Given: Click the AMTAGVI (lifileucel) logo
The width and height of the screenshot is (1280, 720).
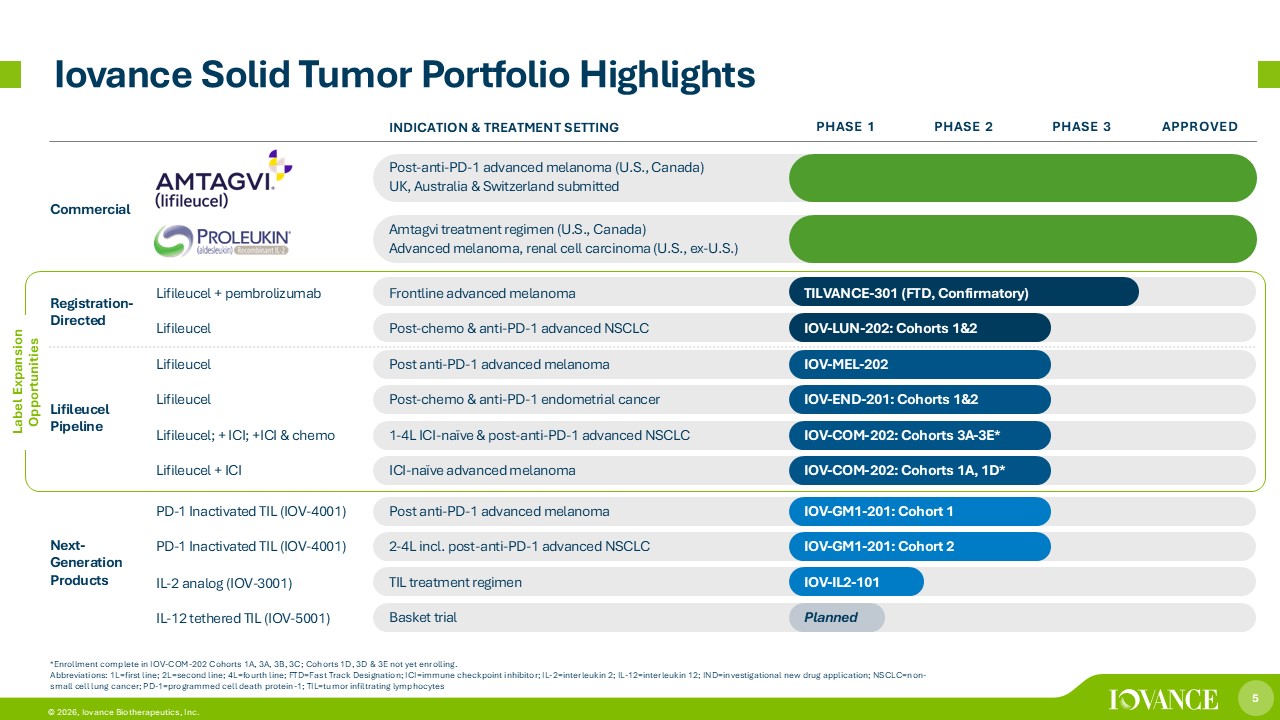Looking at the screenshot, I should [223, 180].
